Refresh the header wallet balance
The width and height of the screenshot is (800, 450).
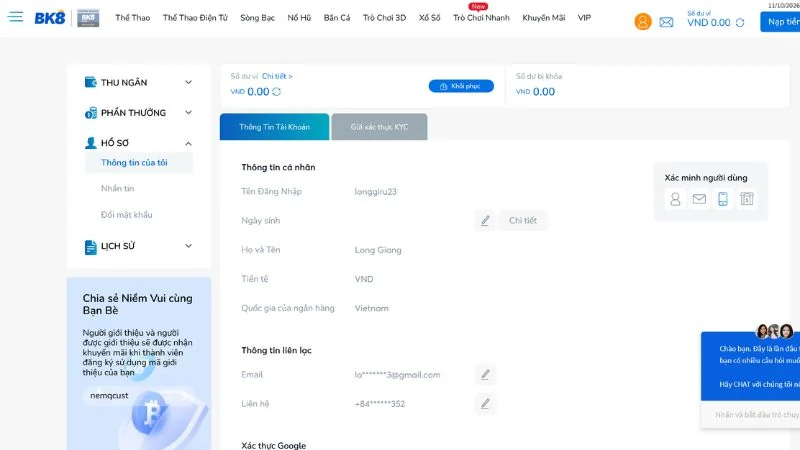pos(740,22)
